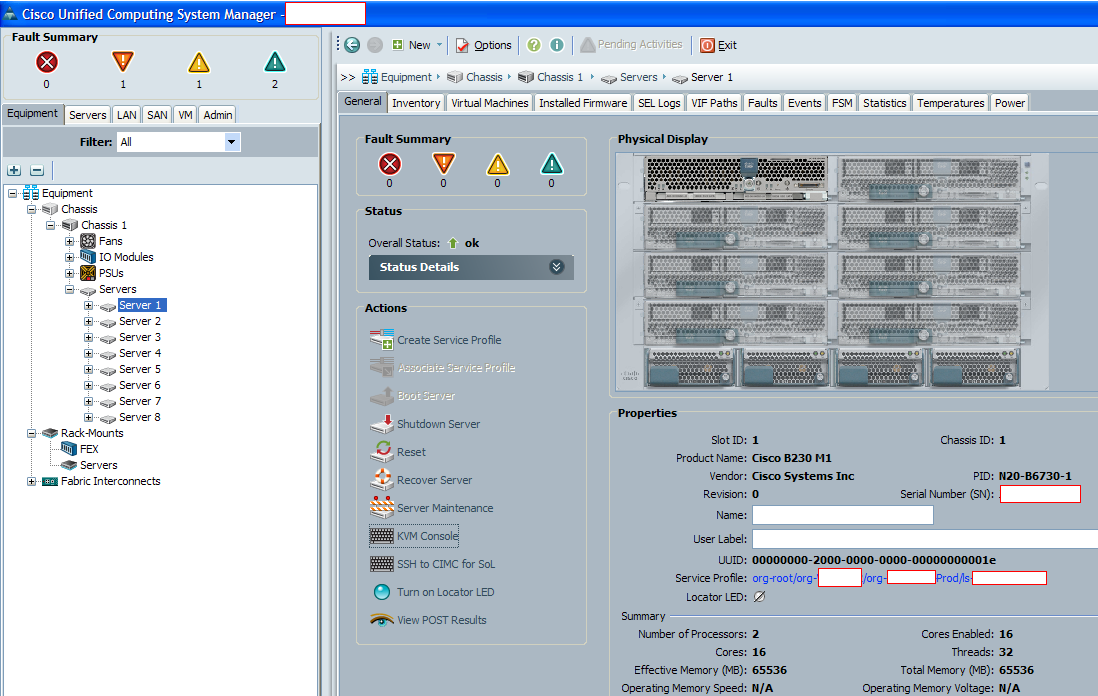
Task: Click the View POST Results eye icon
Action: click(382, 620)
